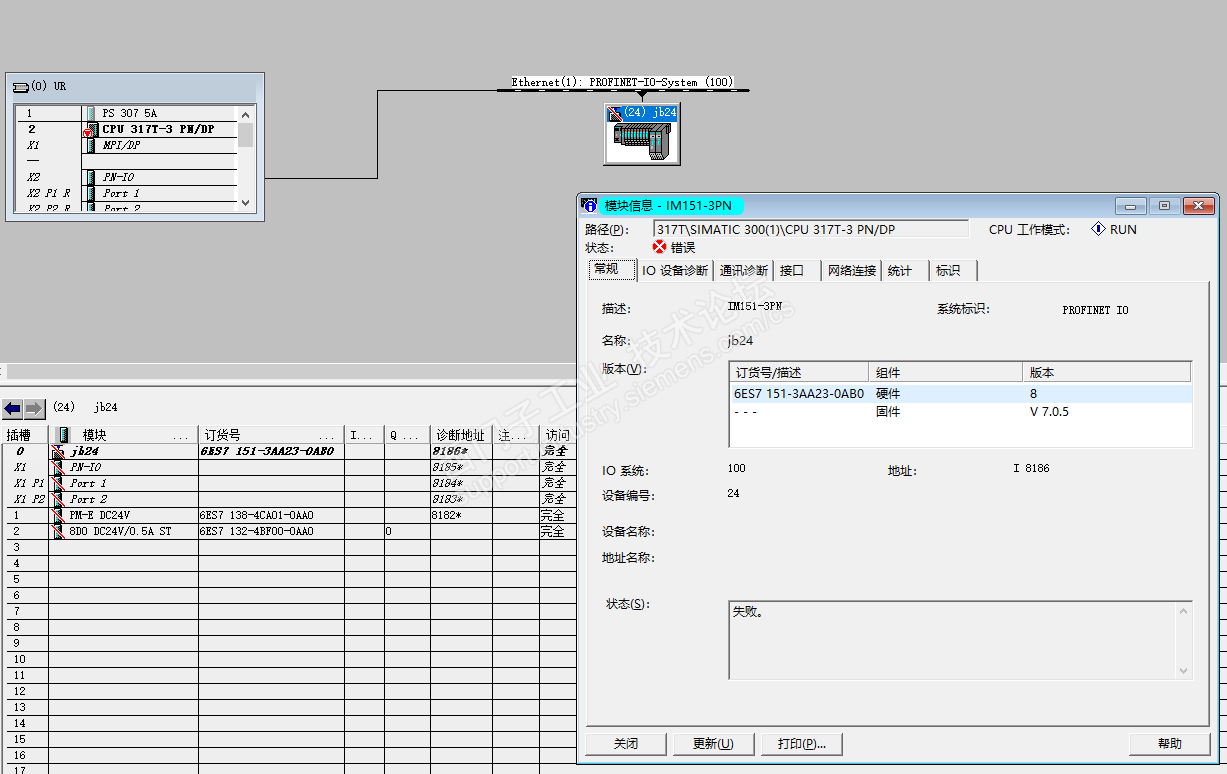Click the 打印(P)... button
The image size is (1227, 774).
(x=802, y=744)
